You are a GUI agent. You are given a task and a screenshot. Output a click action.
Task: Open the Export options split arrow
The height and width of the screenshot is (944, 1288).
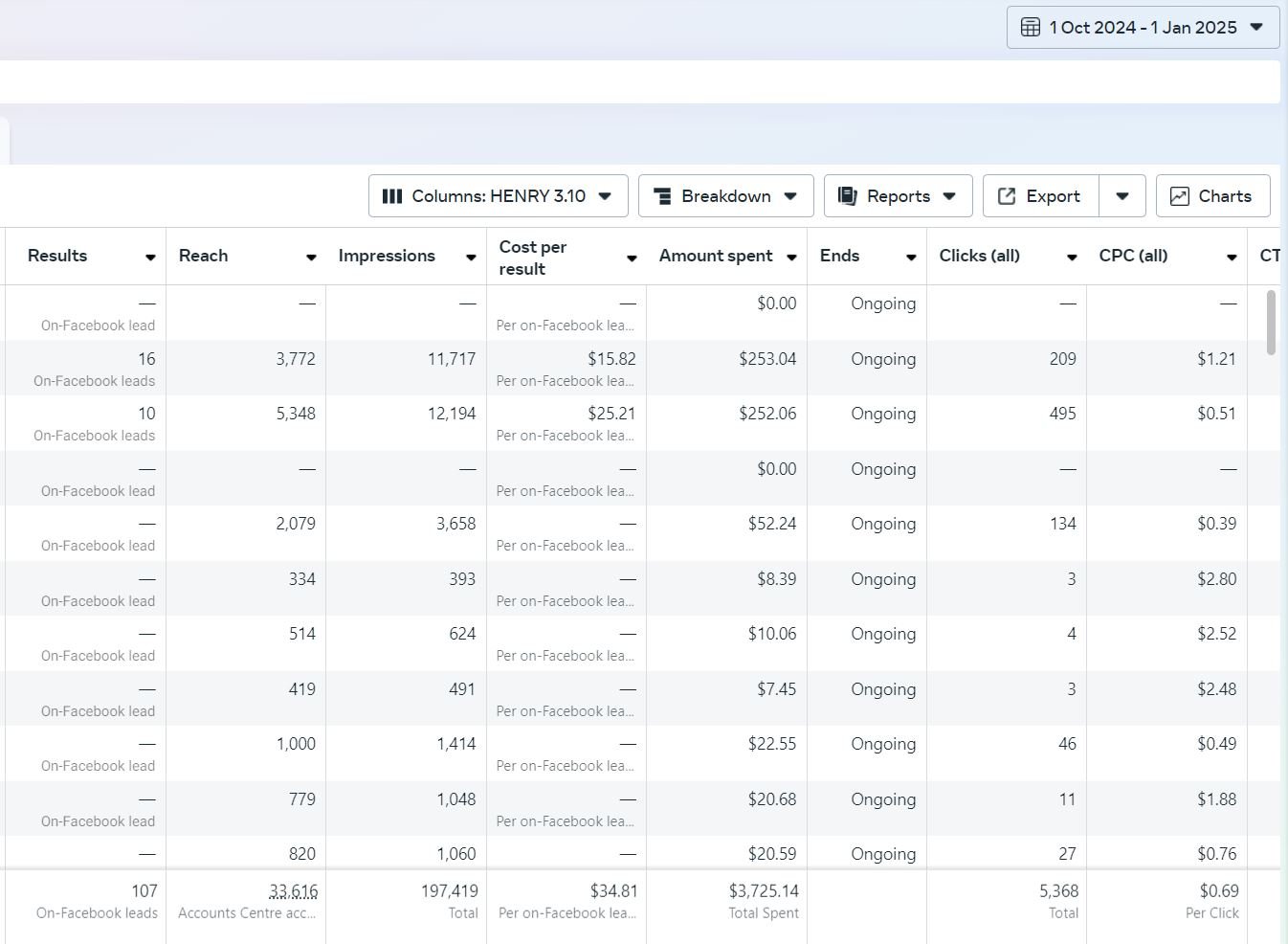[x=1122, y=196]
